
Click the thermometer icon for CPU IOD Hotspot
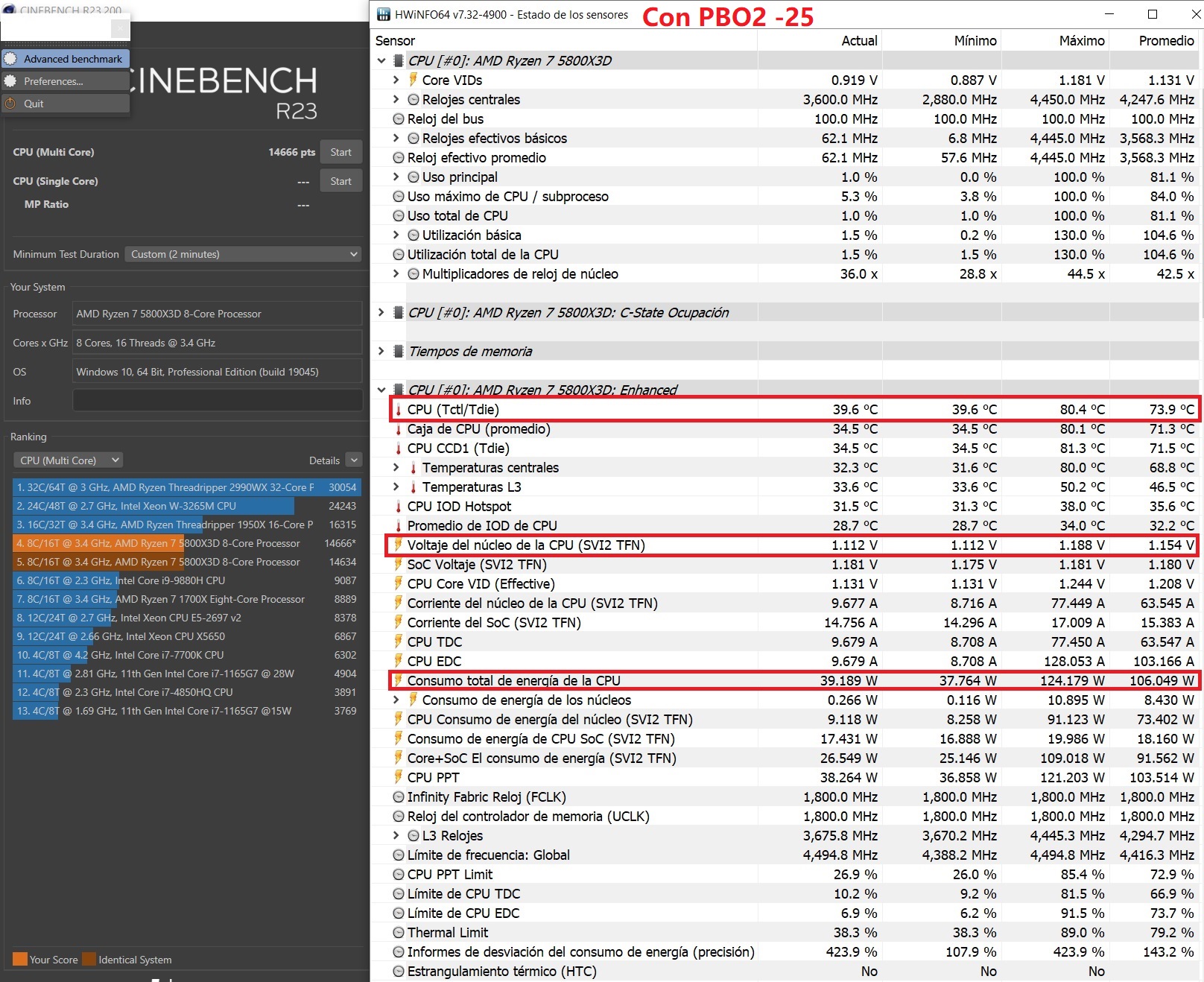tap(399, 506)
